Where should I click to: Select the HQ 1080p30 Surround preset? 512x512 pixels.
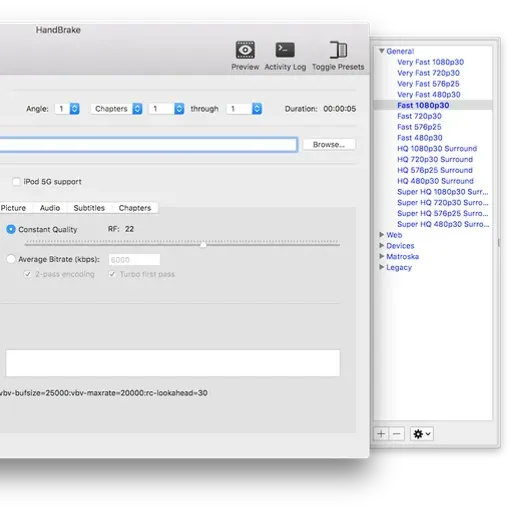pos(437,149)
